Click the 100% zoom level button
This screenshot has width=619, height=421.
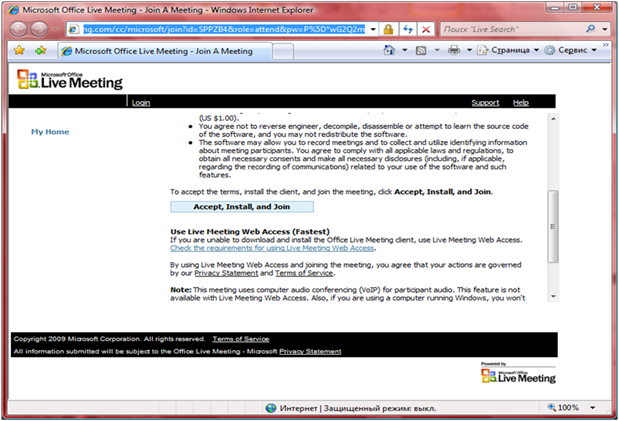[563, 407]
